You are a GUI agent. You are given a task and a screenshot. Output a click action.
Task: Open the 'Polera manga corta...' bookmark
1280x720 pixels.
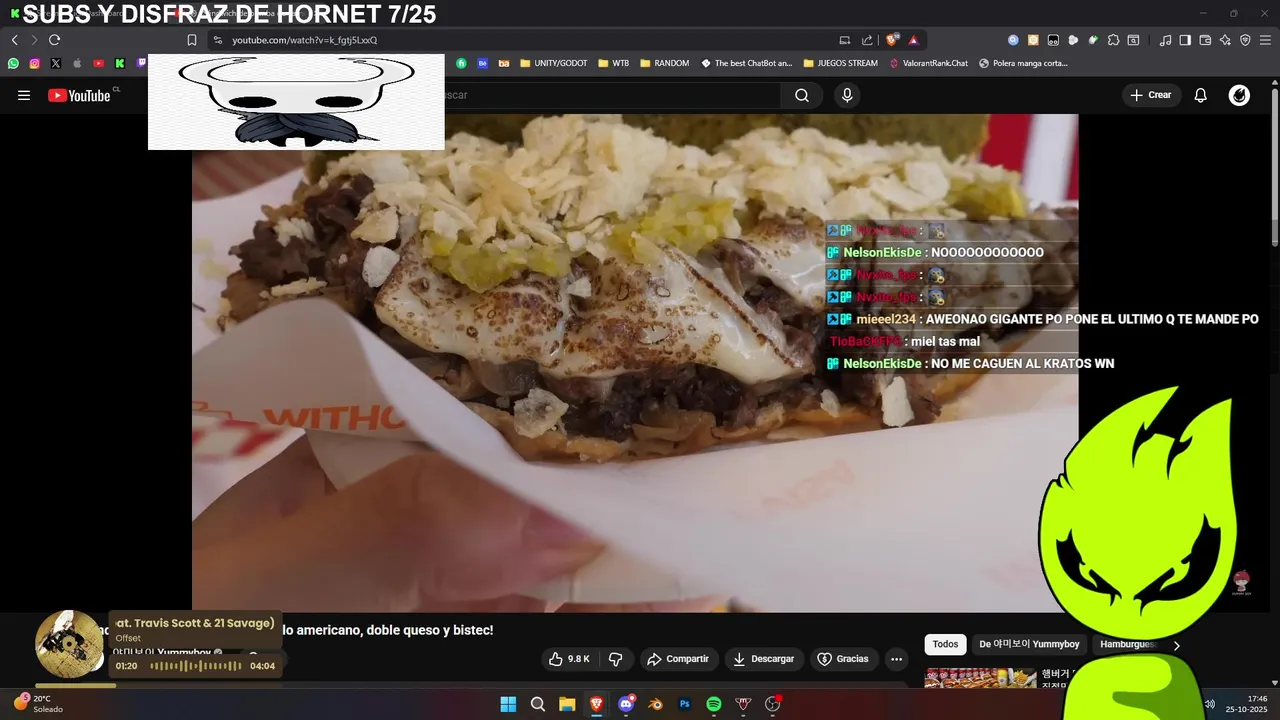1023,63
